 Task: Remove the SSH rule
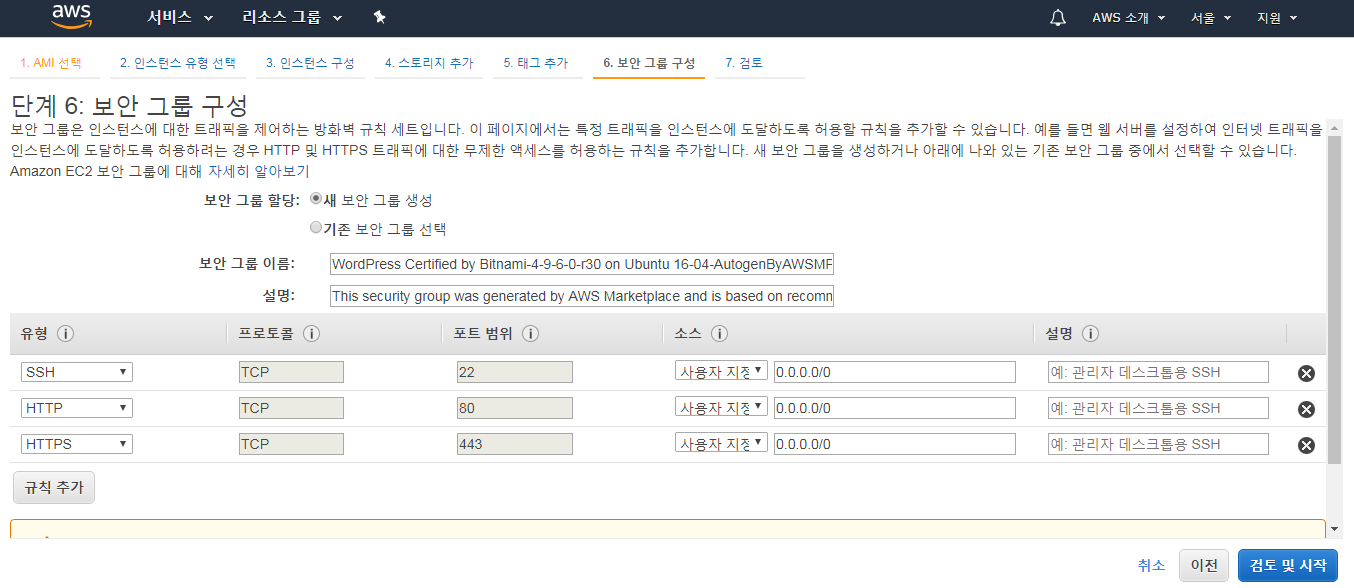(x=1306, y=374)
